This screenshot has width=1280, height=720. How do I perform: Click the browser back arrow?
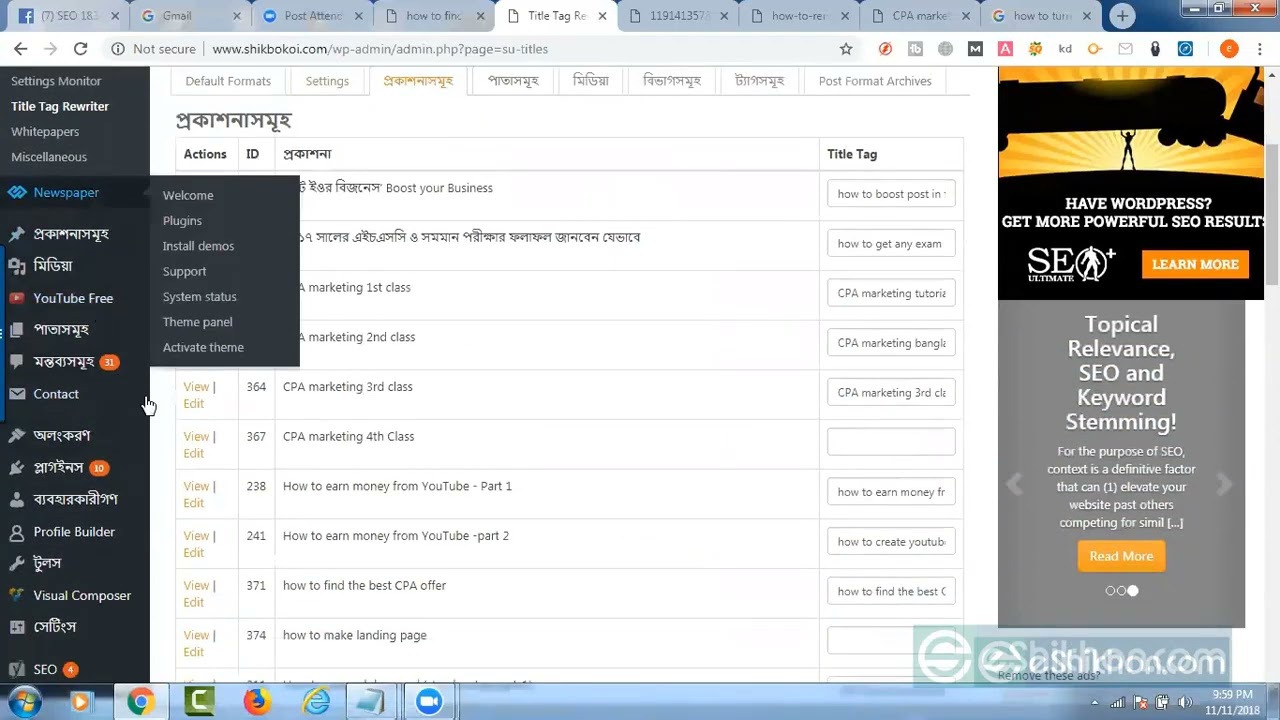coord(21,49)
